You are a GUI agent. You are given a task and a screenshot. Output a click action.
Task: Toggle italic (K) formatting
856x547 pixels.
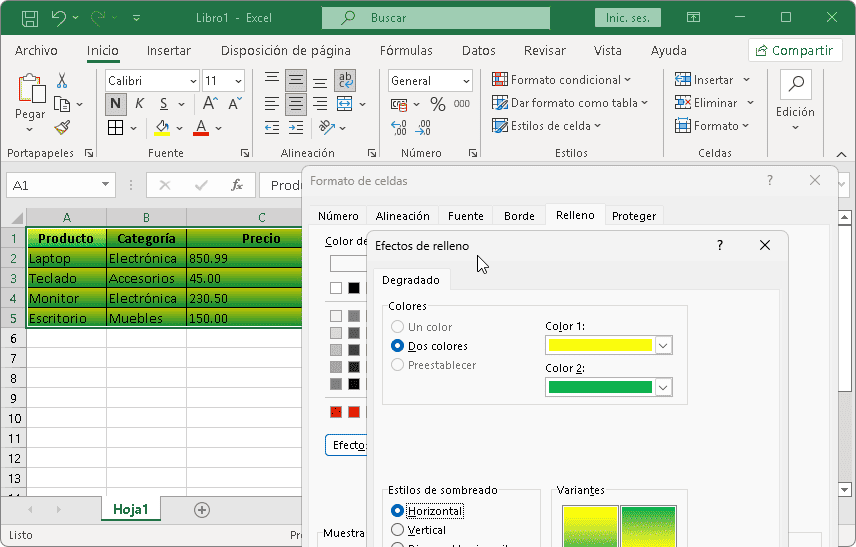[139, 103]
